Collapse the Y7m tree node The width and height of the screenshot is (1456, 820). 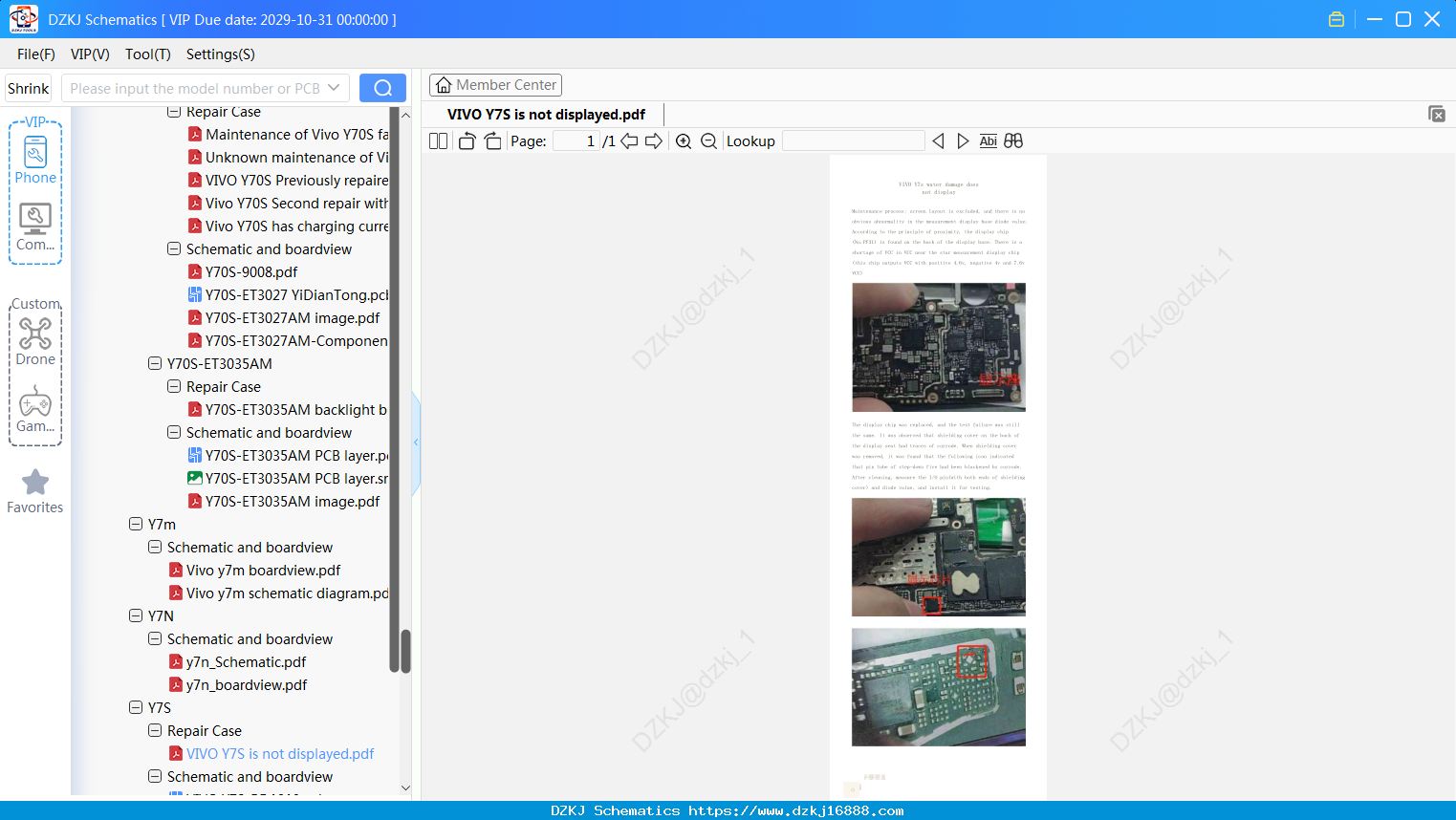(136, 524)
